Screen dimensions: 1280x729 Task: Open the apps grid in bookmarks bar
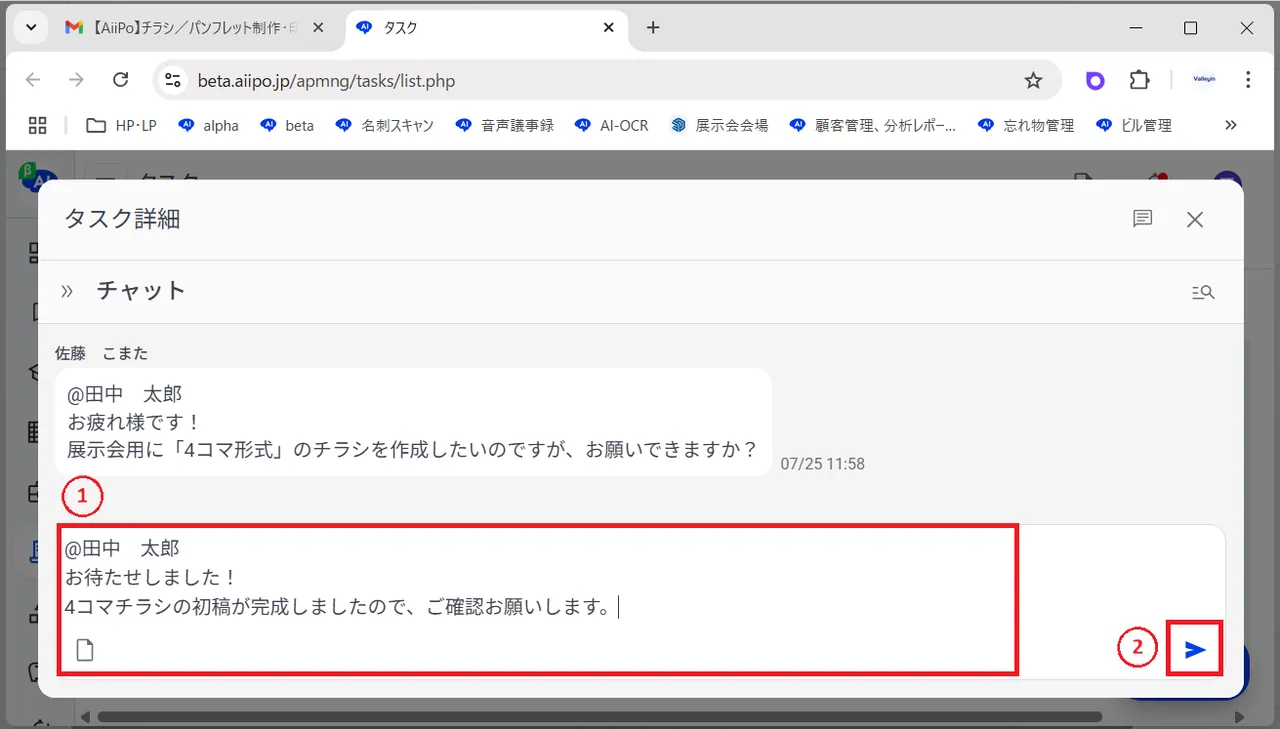(38, 125)
